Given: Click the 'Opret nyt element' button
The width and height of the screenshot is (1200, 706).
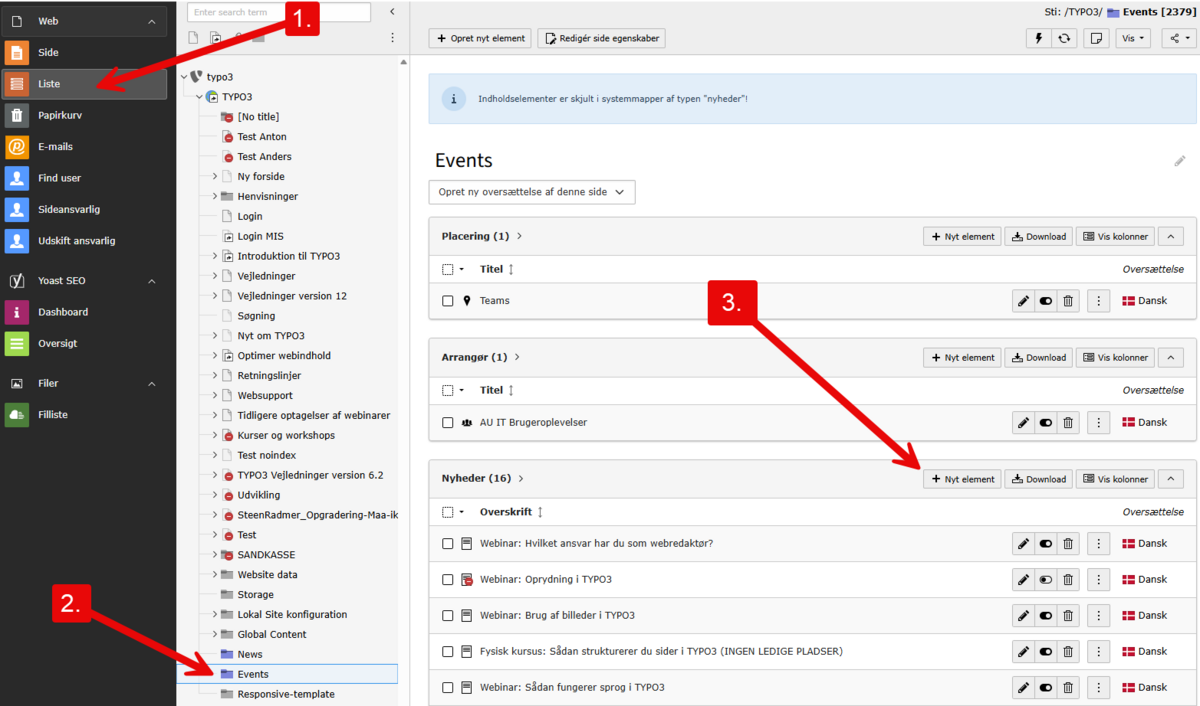Looking at the screenshot, I should click(x=479, y=38).
